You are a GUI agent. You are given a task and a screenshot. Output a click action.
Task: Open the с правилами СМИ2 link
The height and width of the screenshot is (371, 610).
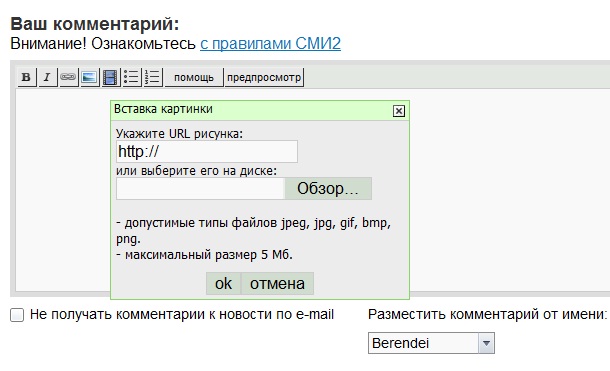tap(270, 44)
